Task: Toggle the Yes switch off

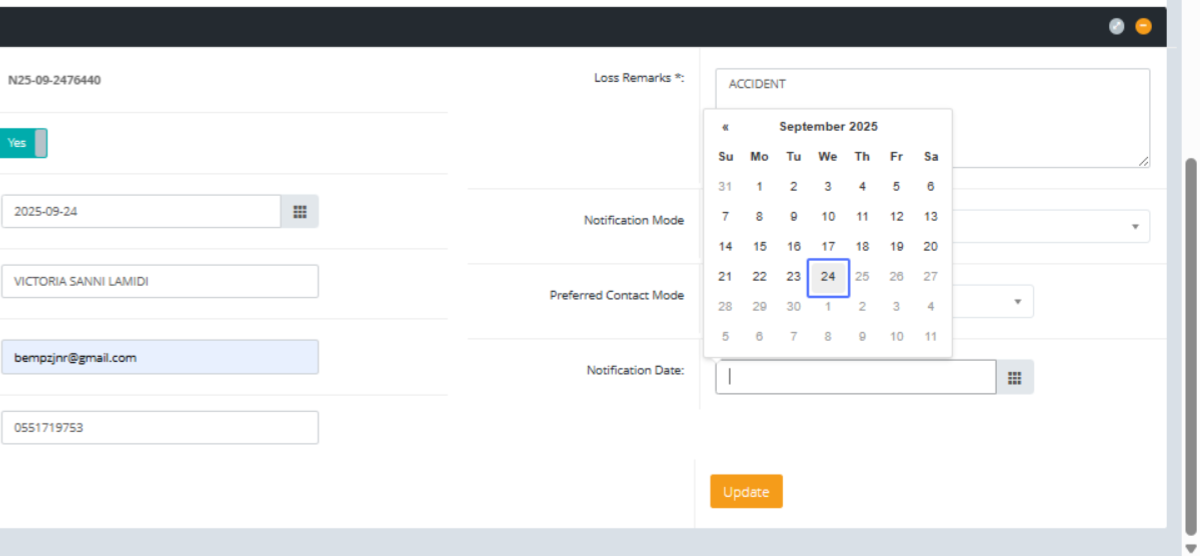Action: click(x=23, y=143)
